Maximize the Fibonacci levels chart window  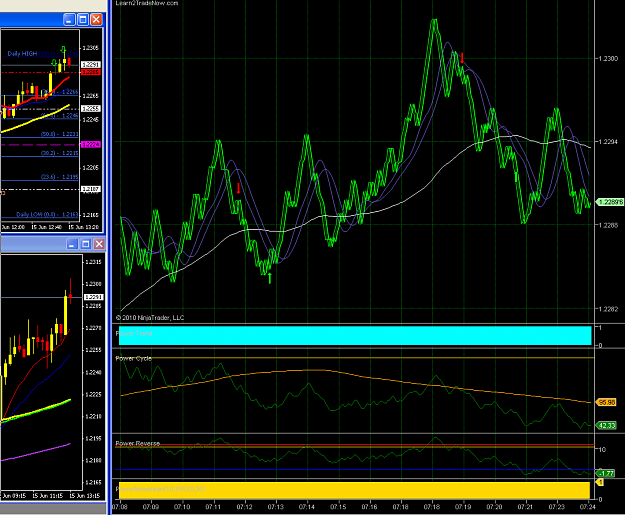point(83,20)
